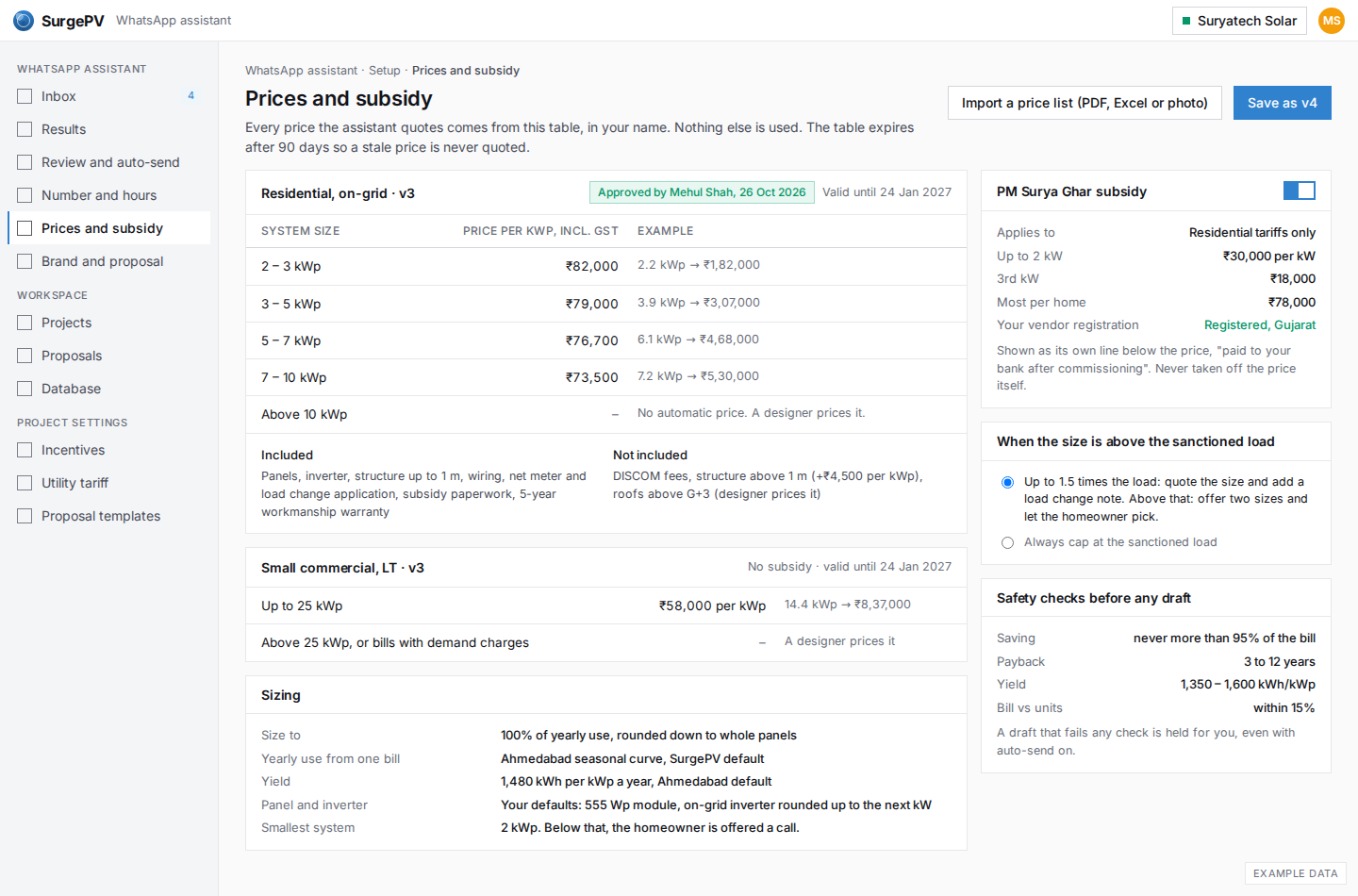The width and height of the screenshot is (1358, 896).
Task: Click the ₹79,000 price for 3–5 kWp
Action: click(x=592, y=304)
